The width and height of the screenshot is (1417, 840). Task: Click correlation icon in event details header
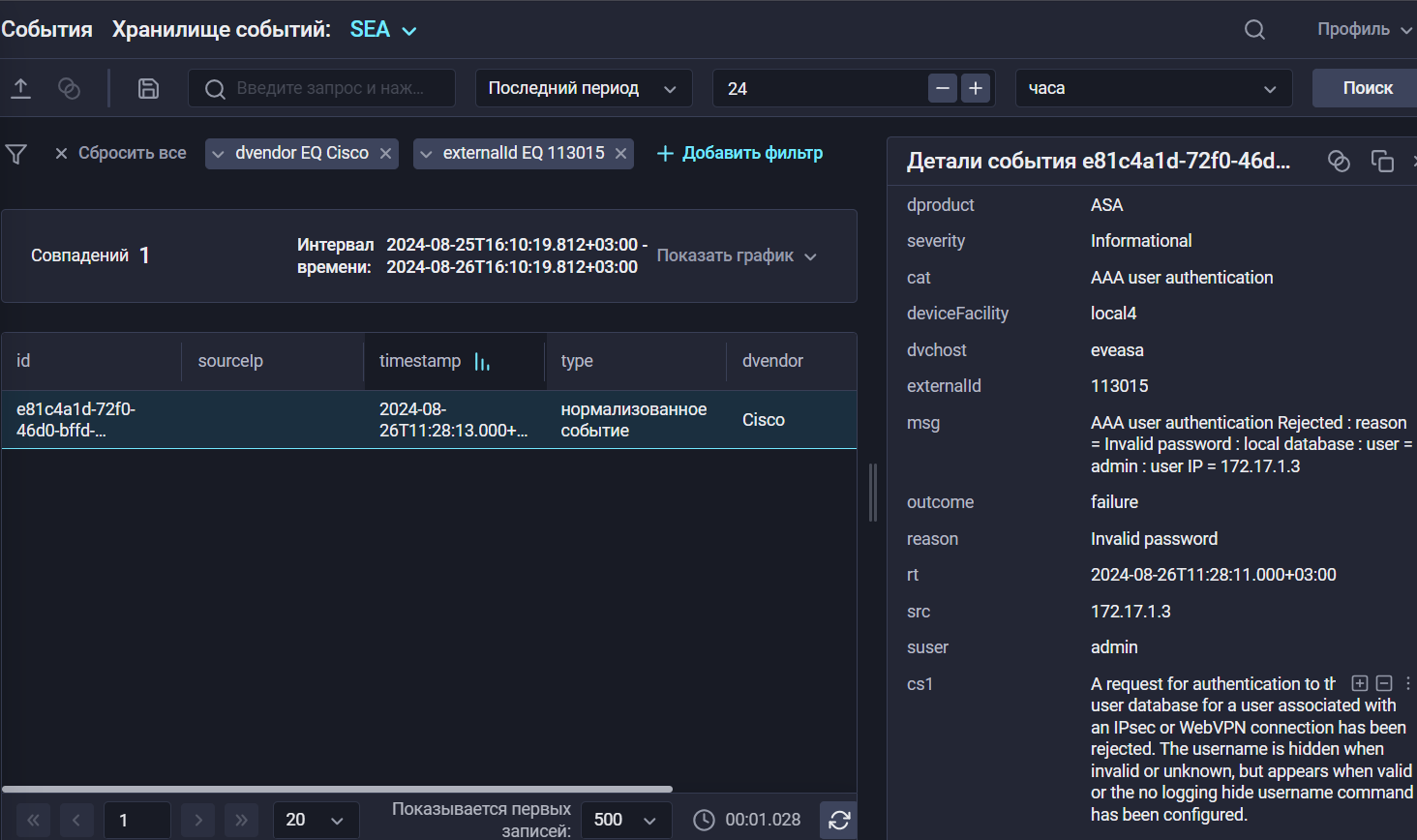point(1339,162)
